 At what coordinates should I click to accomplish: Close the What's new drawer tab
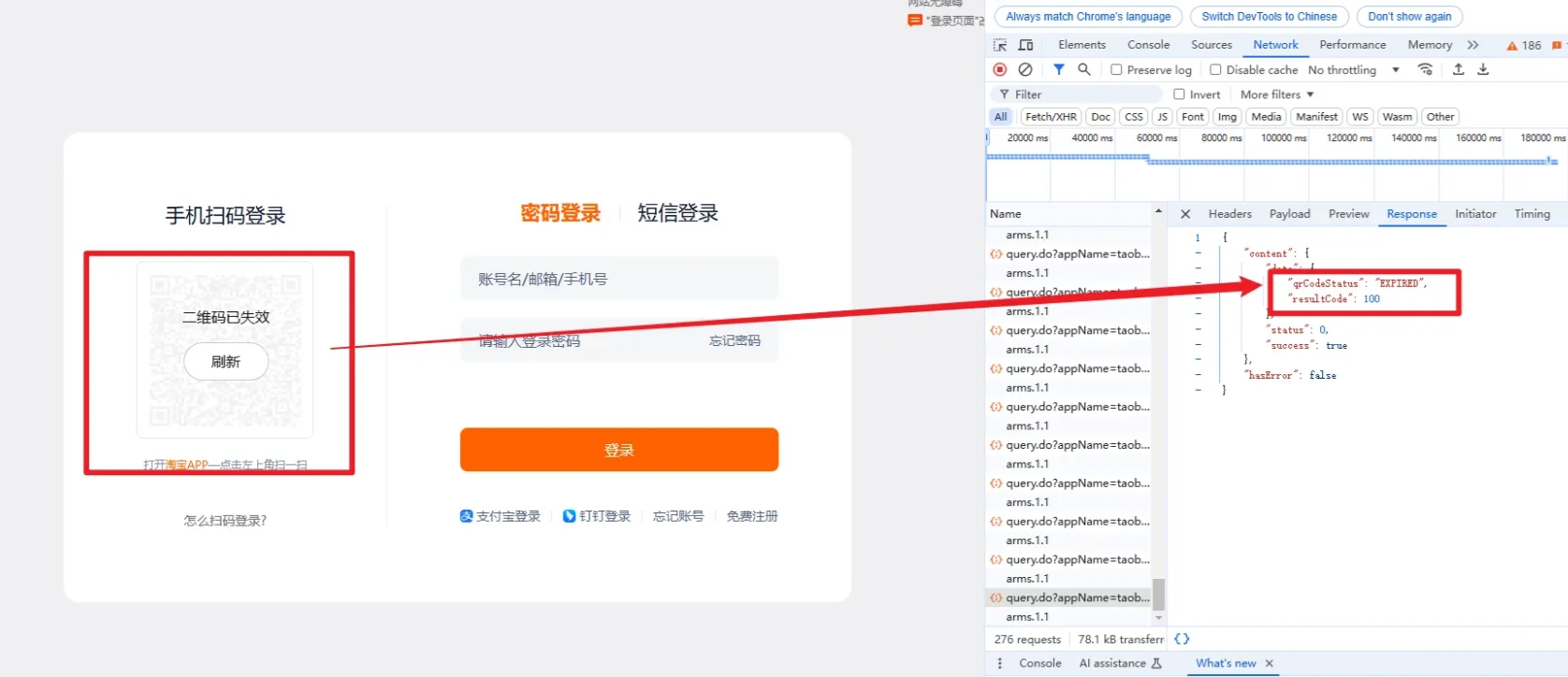pyautogui.click(x=1270, y=663)
